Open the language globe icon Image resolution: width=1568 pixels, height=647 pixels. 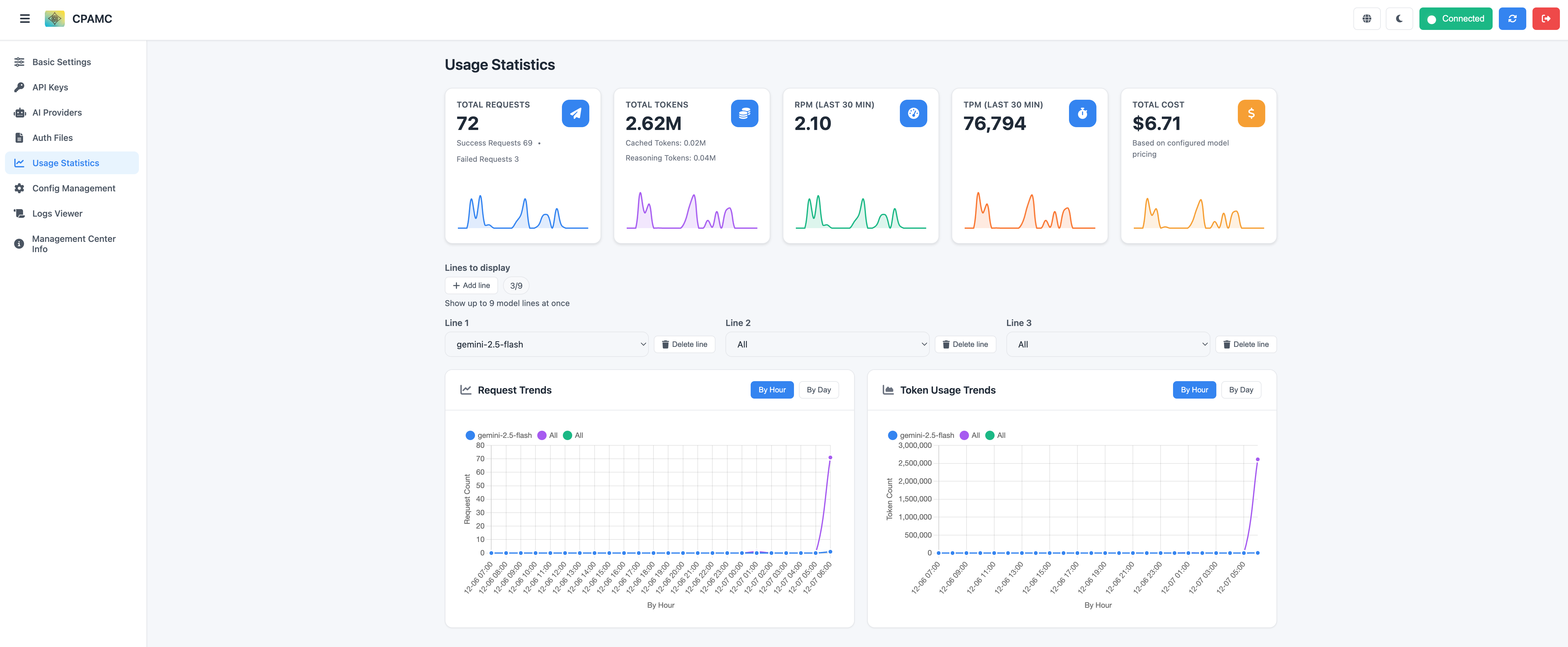coord(1366,18)
